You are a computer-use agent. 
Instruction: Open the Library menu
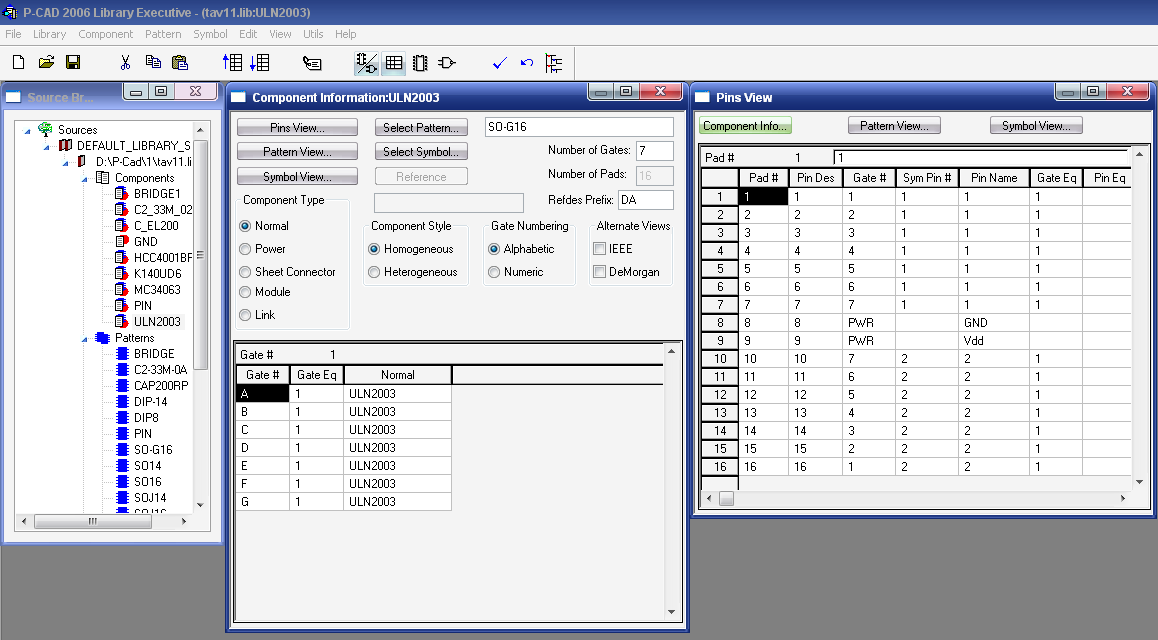click(49, 34)
